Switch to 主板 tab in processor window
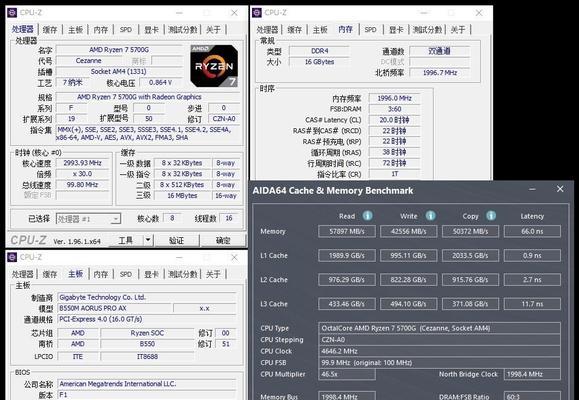Image resolution: width=579 pixels, height=400 pixels. point(75,30)
